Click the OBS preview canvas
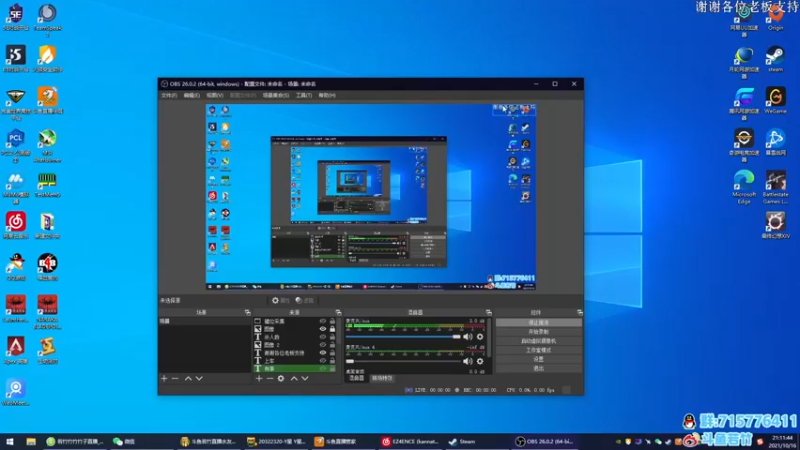Viewport: 800px width, 450px height. [371, 197]
